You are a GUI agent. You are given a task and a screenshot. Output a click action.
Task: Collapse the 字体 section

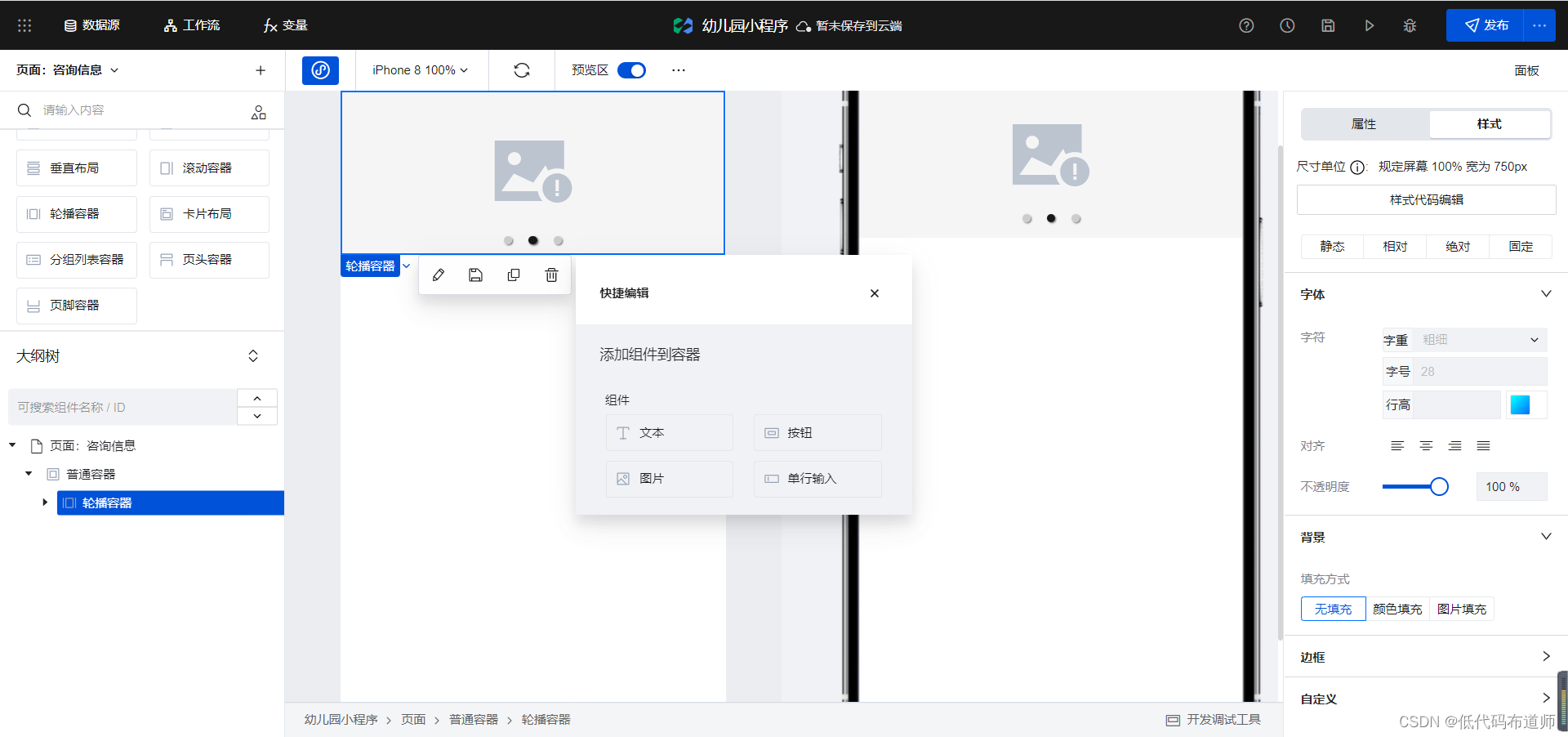pyautogui.click(x=1546, y=294)
